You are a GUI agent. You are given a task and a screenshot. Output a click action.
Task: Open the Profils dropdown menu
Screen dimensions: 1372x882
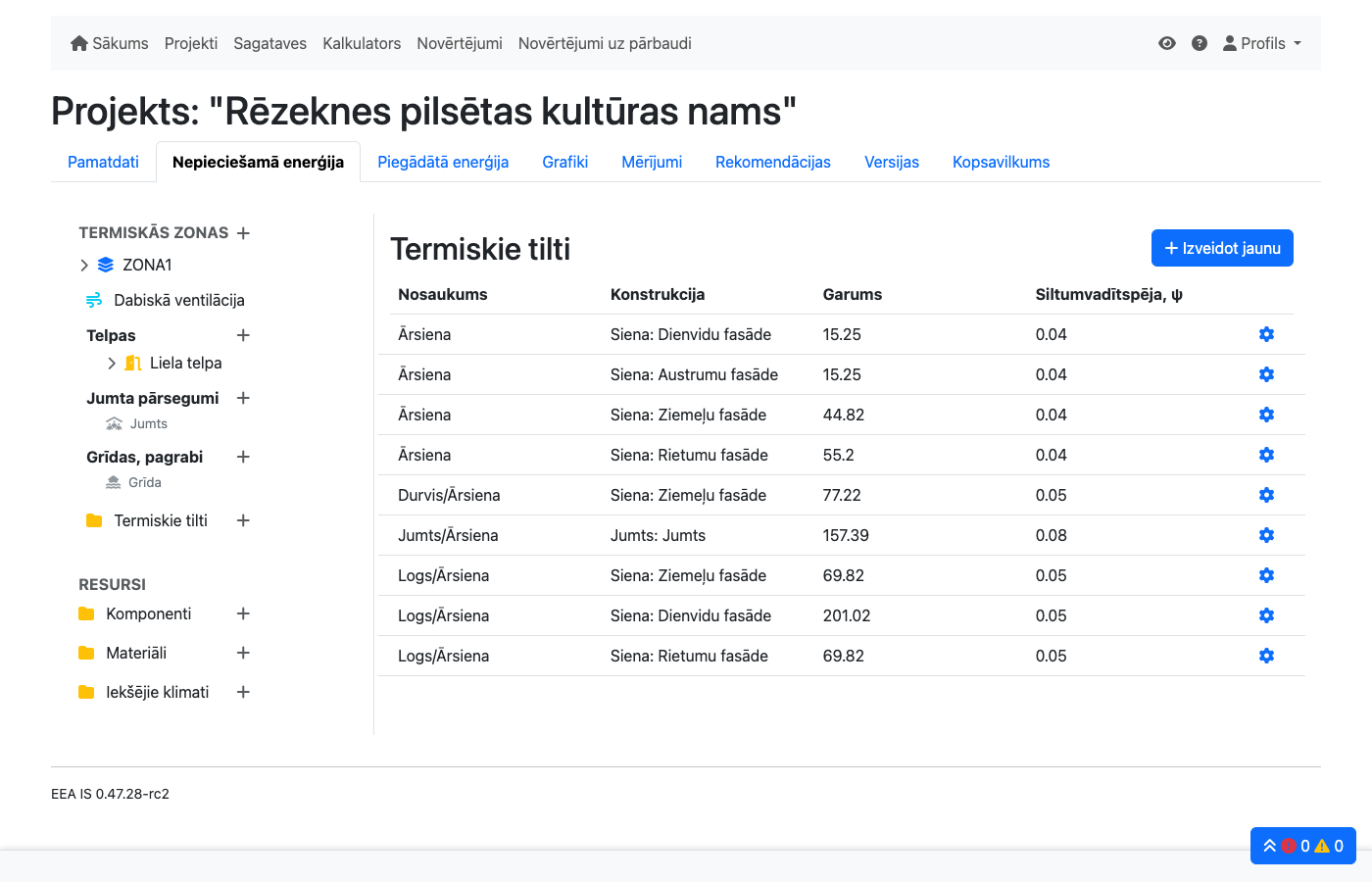pyautogui.click(x=1262, y=43)
